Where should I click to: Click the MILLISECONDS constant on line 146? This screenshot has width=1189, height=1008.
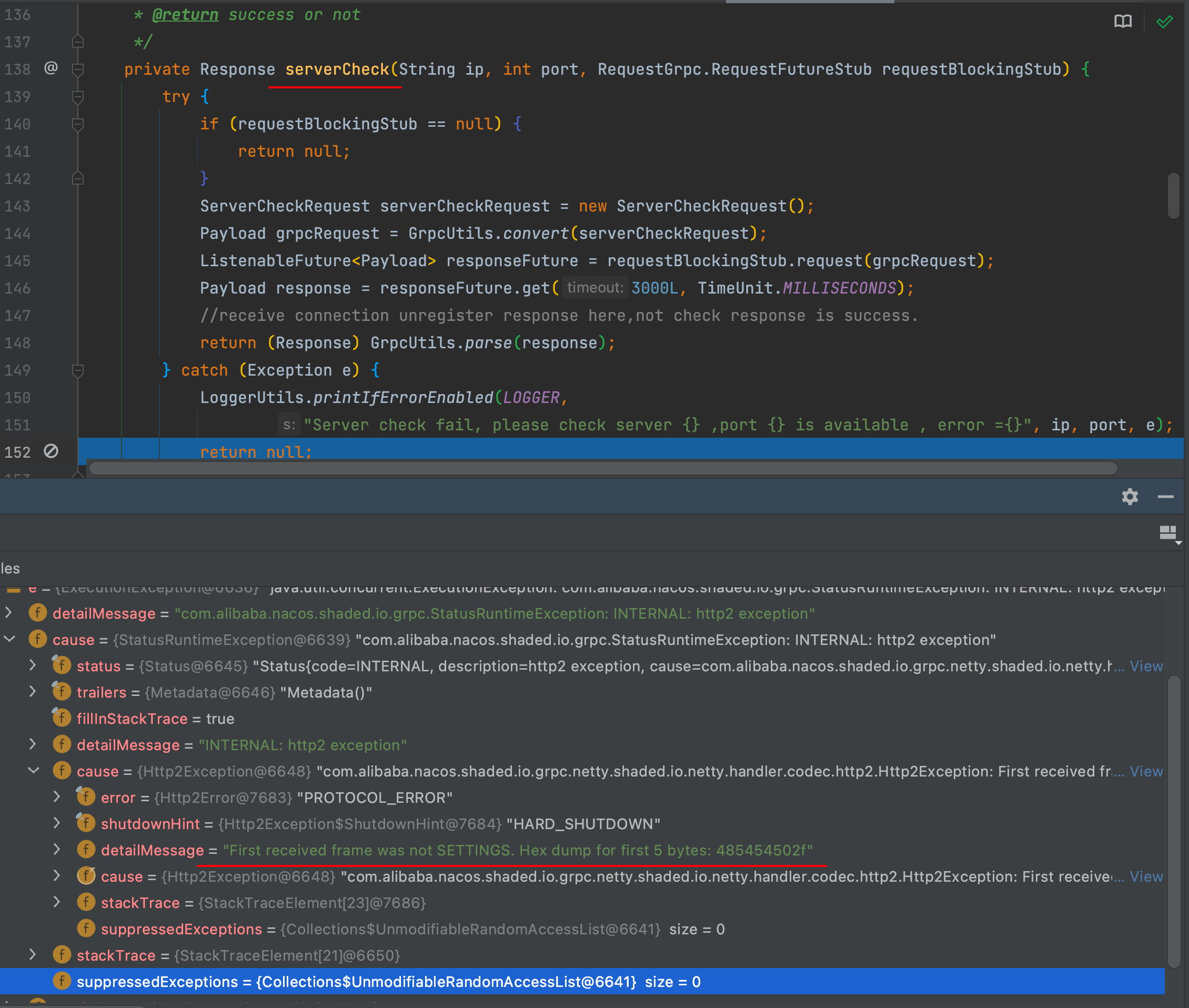point(839,288)
